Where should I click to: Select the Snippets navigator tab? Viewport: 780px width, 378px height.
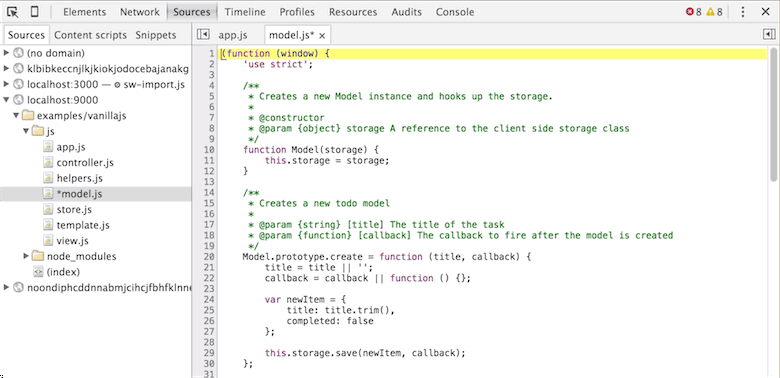(156, 35)
